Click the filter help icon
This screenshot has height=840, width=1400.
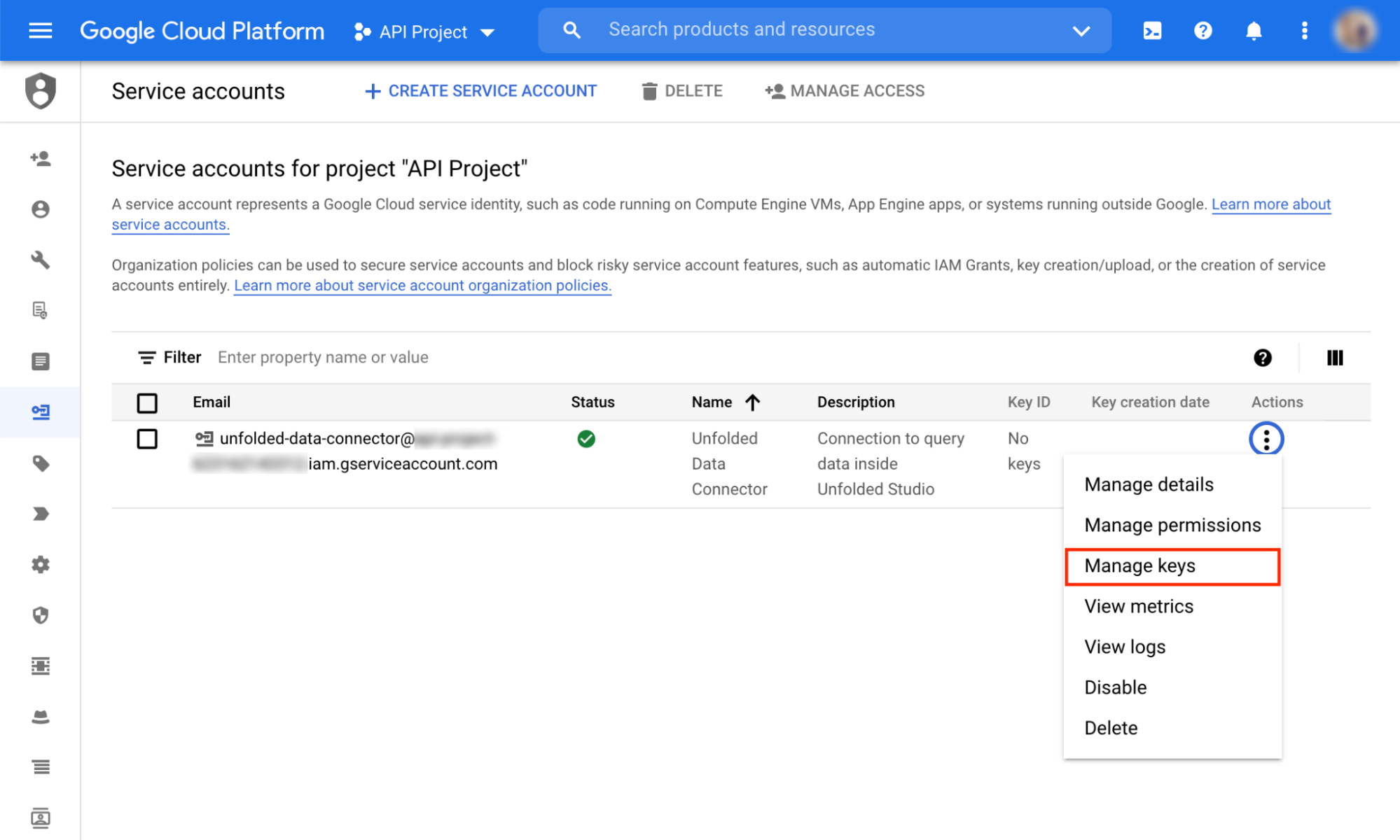pos(1262,358)
